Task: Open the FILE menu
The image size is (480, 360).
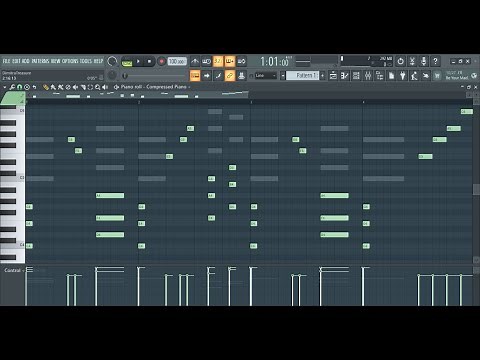Action: (7, 61)
